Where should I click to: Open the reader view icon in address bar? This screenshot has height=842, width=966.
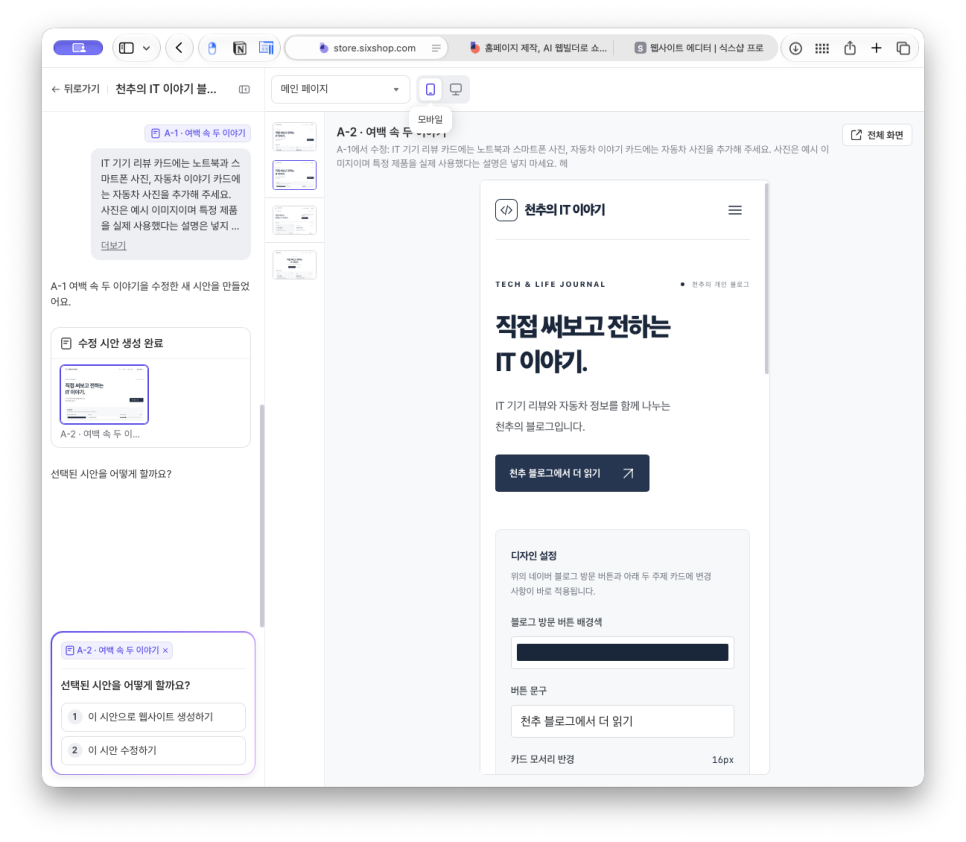(x=436, y=47)
